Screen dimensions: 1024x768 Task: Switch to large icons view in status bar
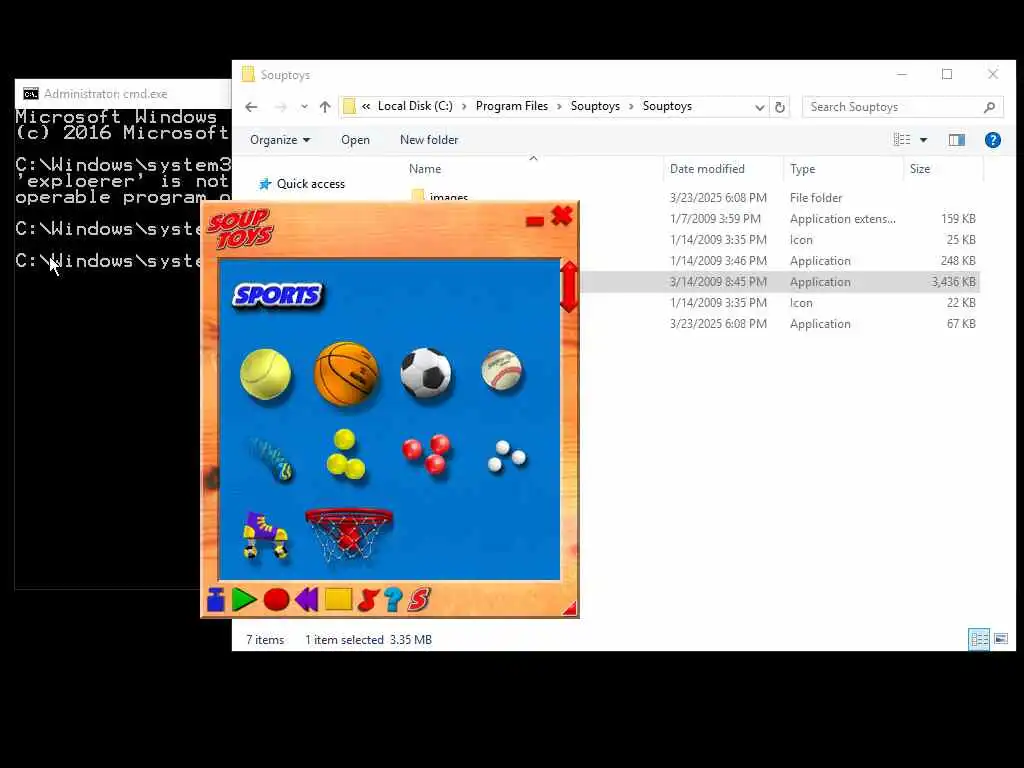[1000, 639]
